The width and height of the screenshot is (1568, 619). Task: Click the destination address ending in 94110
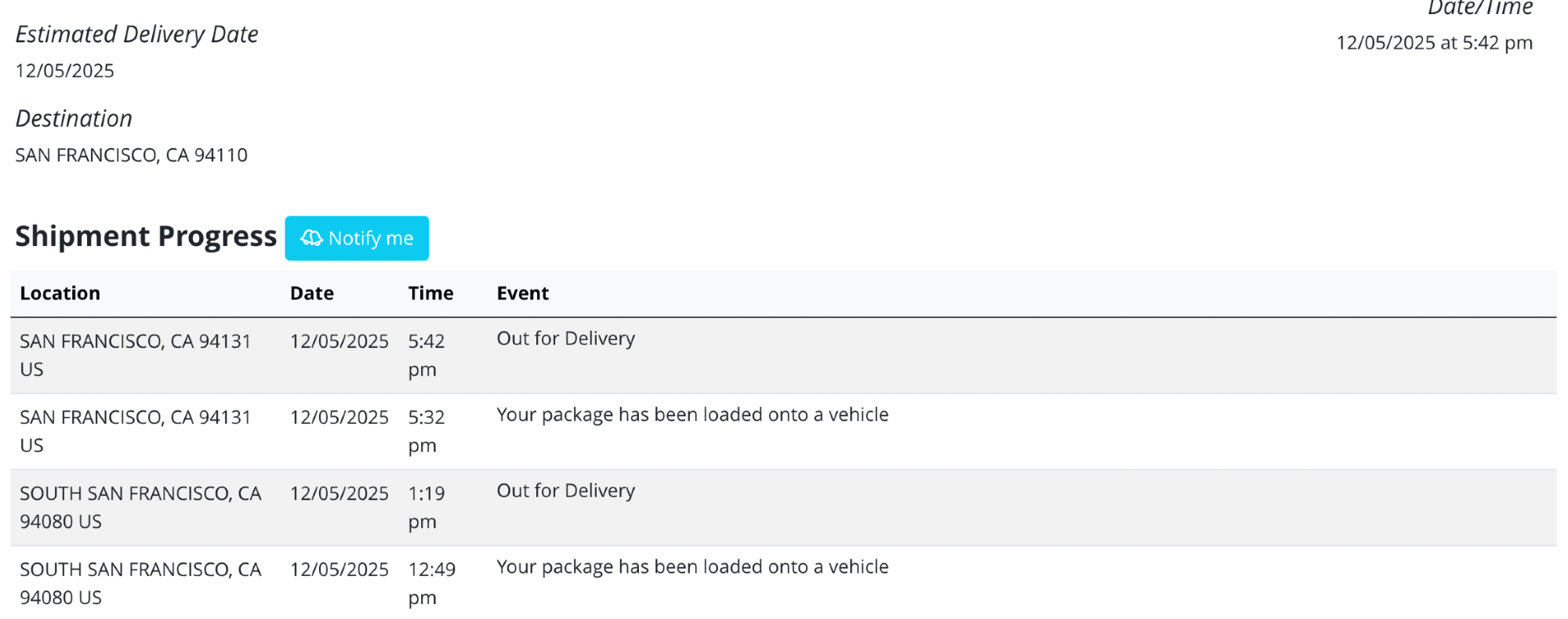click(x=132, y=155)
